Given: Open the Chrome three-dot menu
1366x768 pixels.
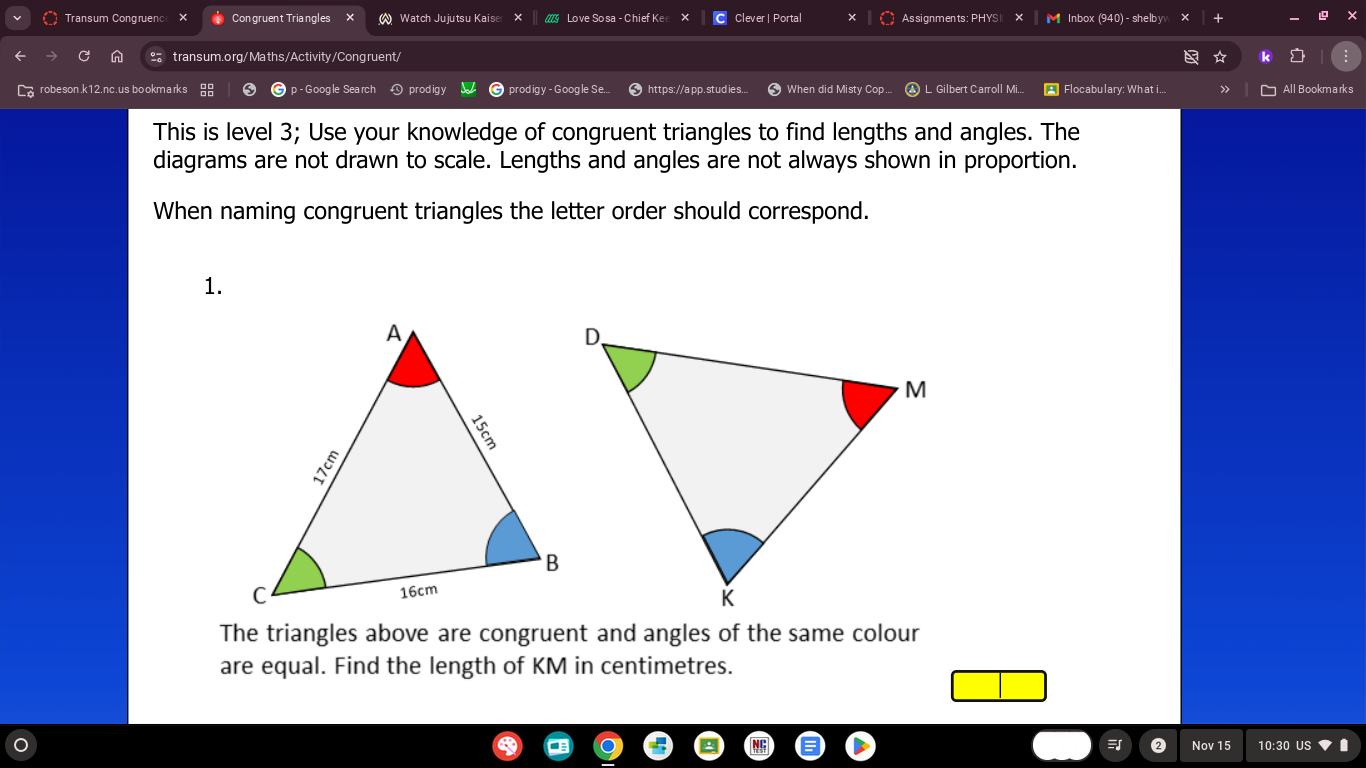Looking at the screenshot, I should pos(1346,57).
